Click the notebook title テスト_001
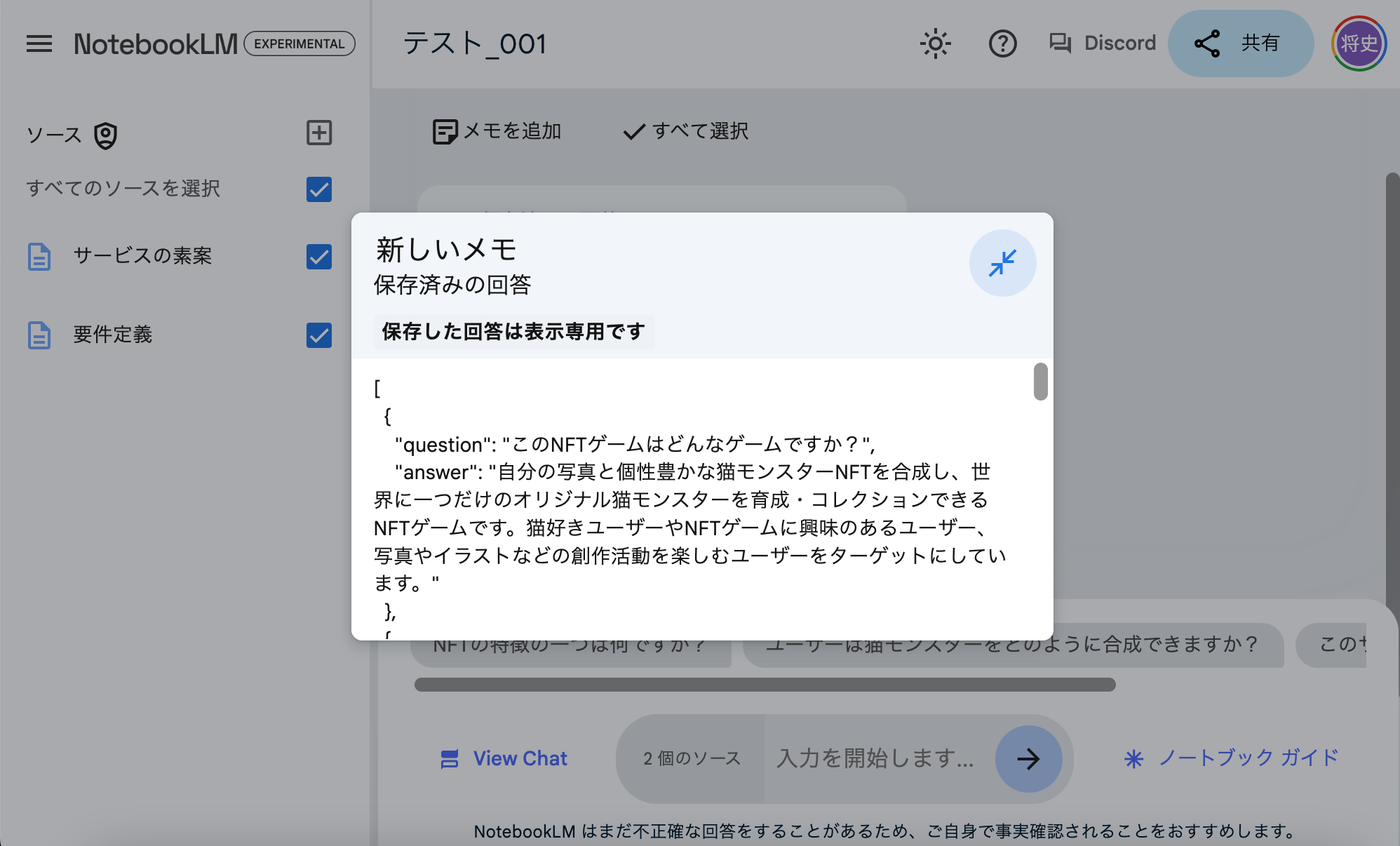This screenshot has height=846, width=1400. [475, 43]
